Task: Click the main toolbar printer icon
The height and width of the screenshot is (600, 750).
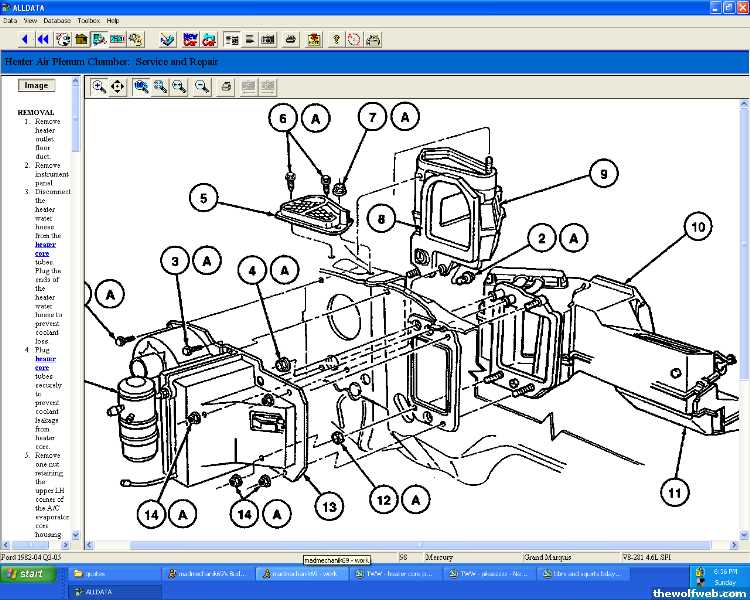Action: (289, 39)
